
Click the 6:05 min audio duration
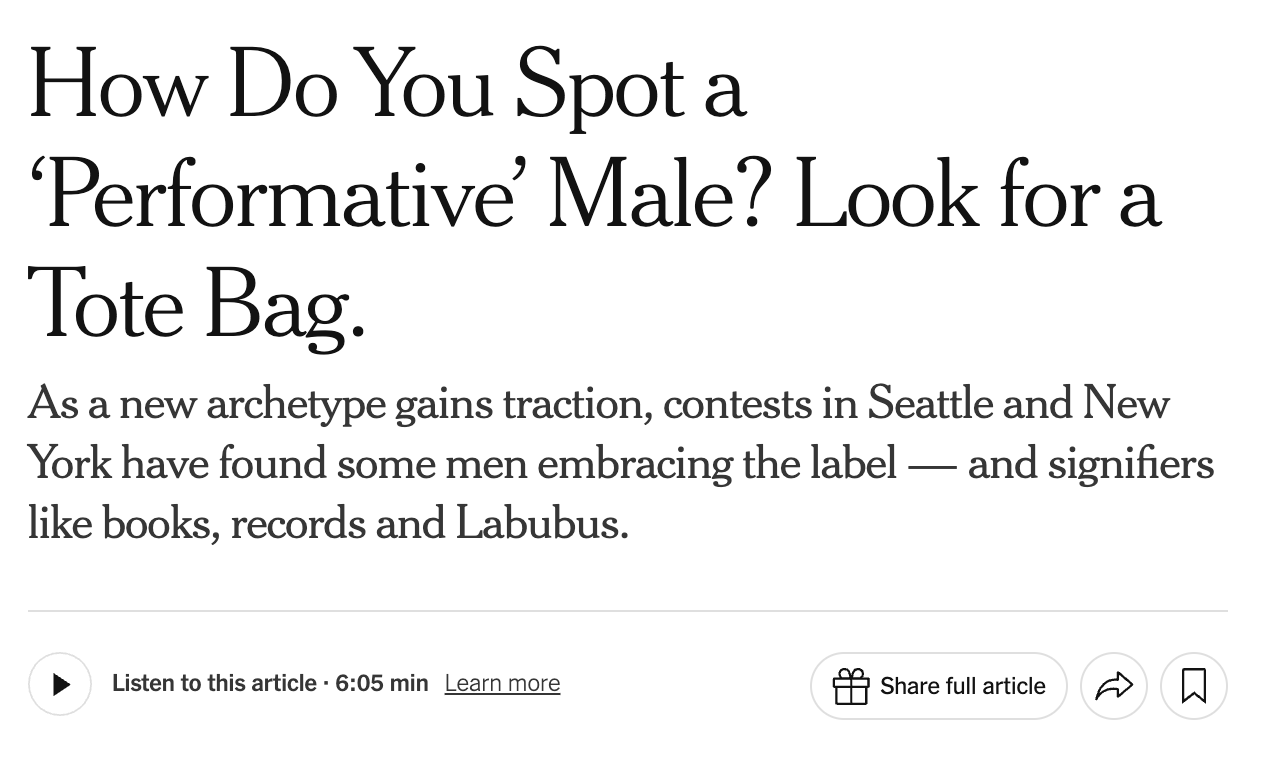(x=381, y=683)
